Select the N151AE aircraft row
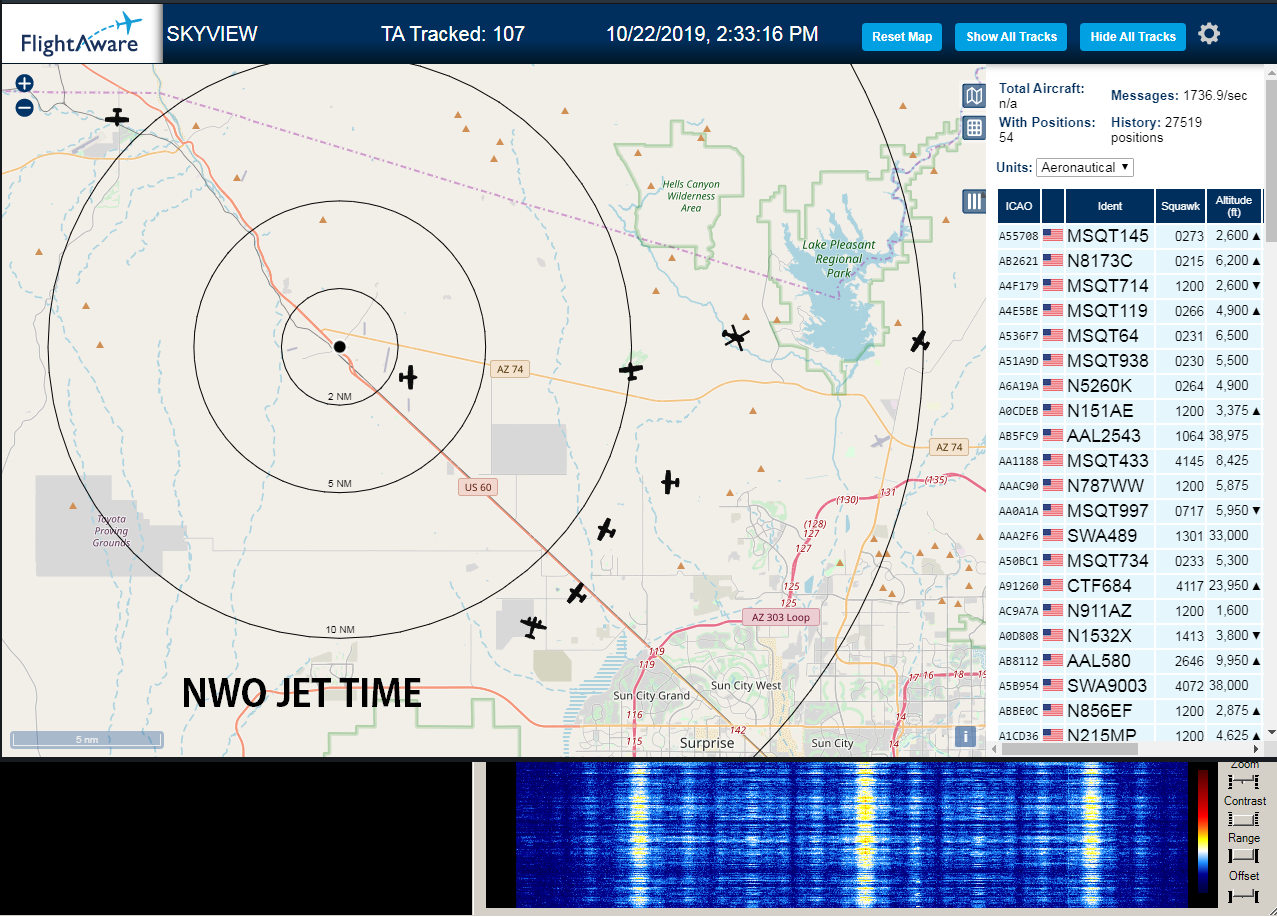The height and width of the screenshot is (917, 1277). point(1130,411)
